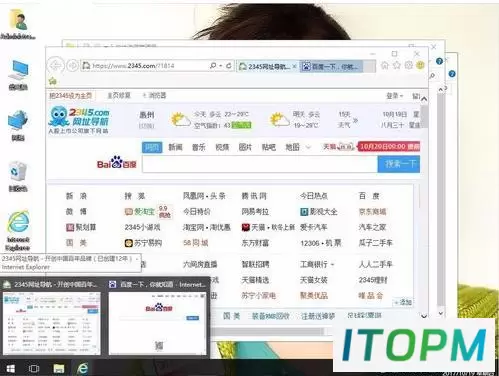The image size is (499, 376).
Task: Expand the more categories chevron after 地图
Action: coord(308,147)
